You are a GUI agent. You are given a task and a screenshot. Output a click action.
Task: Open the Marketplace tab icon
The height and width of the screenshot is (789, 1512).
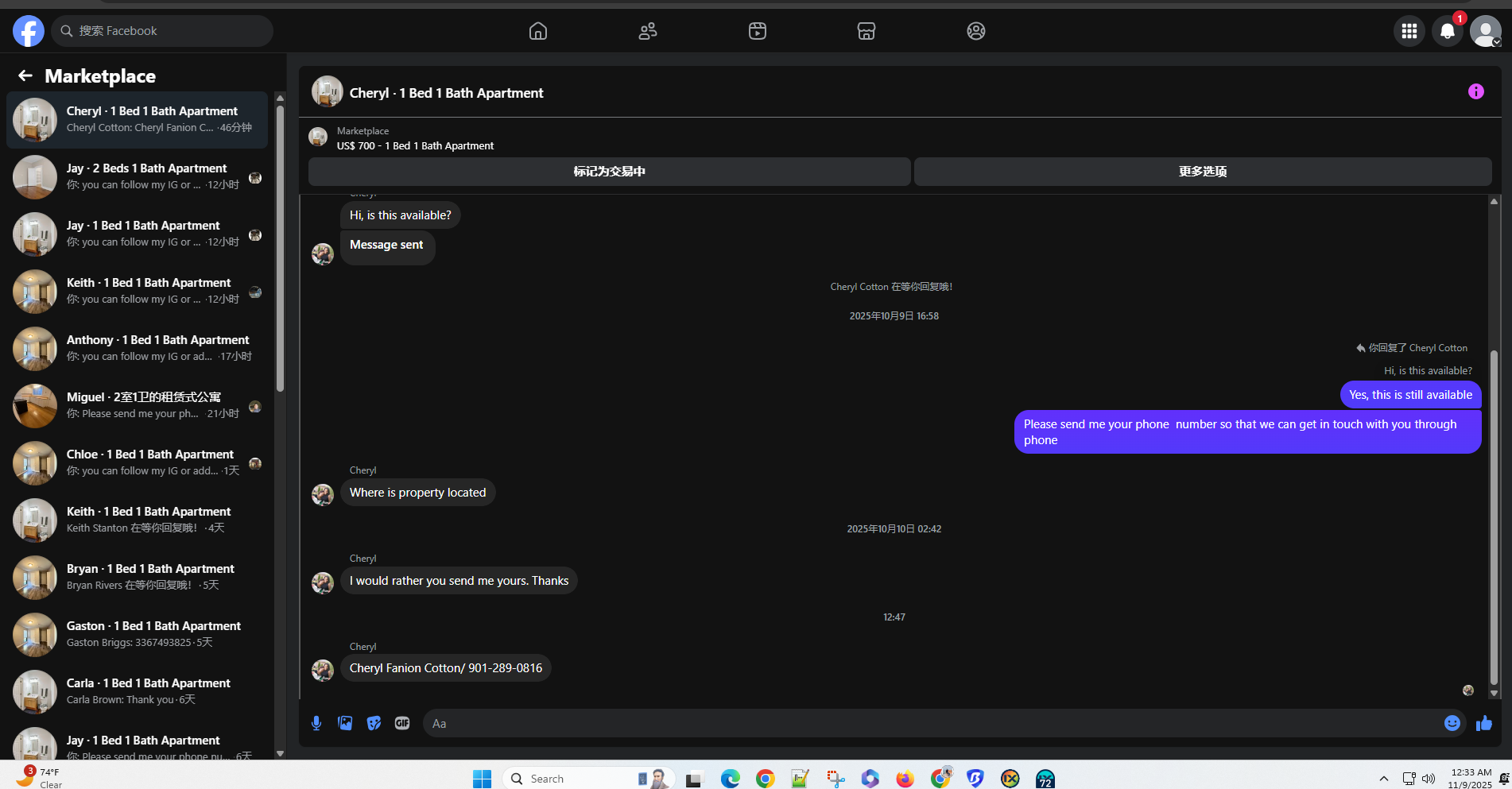pyautogui.click(x=866, y=31)
